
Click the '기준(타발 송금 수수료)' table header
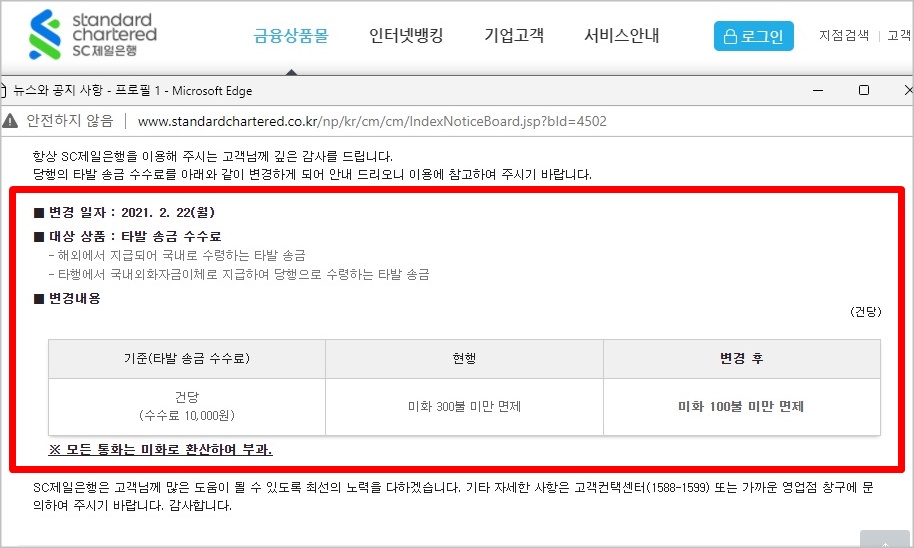click(x=187, y=359)
